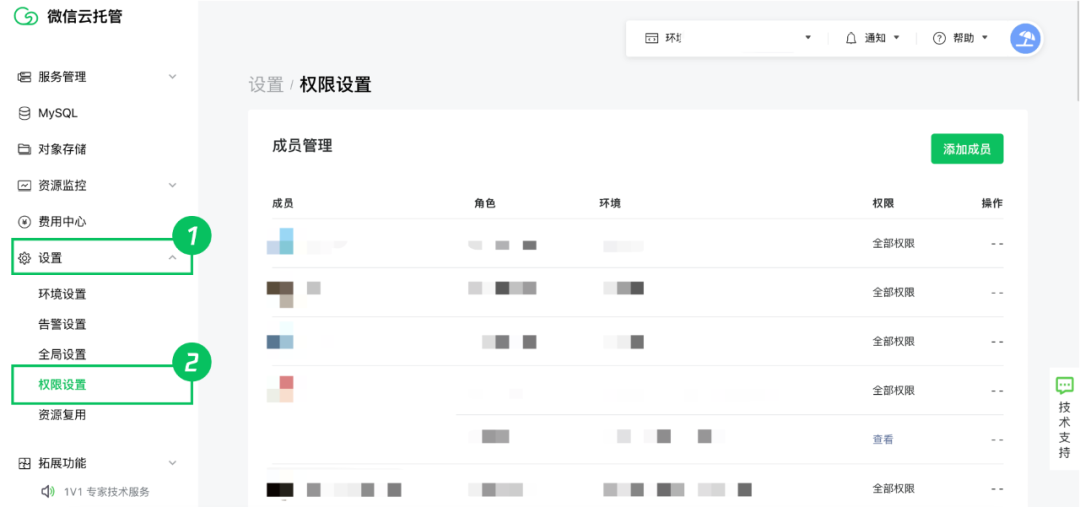Click the 技术支持 side label
The image size is (1080, 507).
1065,430
